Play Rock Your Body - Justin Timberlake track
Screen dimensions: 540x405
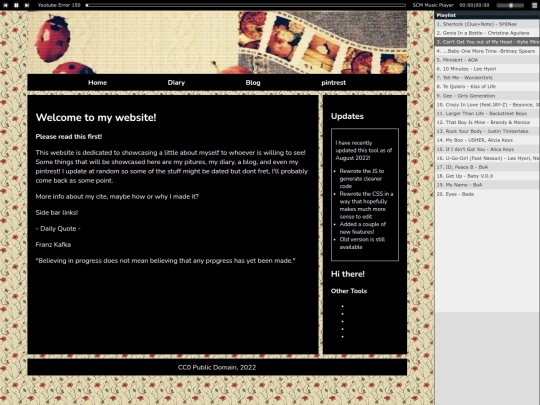click(487, 131)
